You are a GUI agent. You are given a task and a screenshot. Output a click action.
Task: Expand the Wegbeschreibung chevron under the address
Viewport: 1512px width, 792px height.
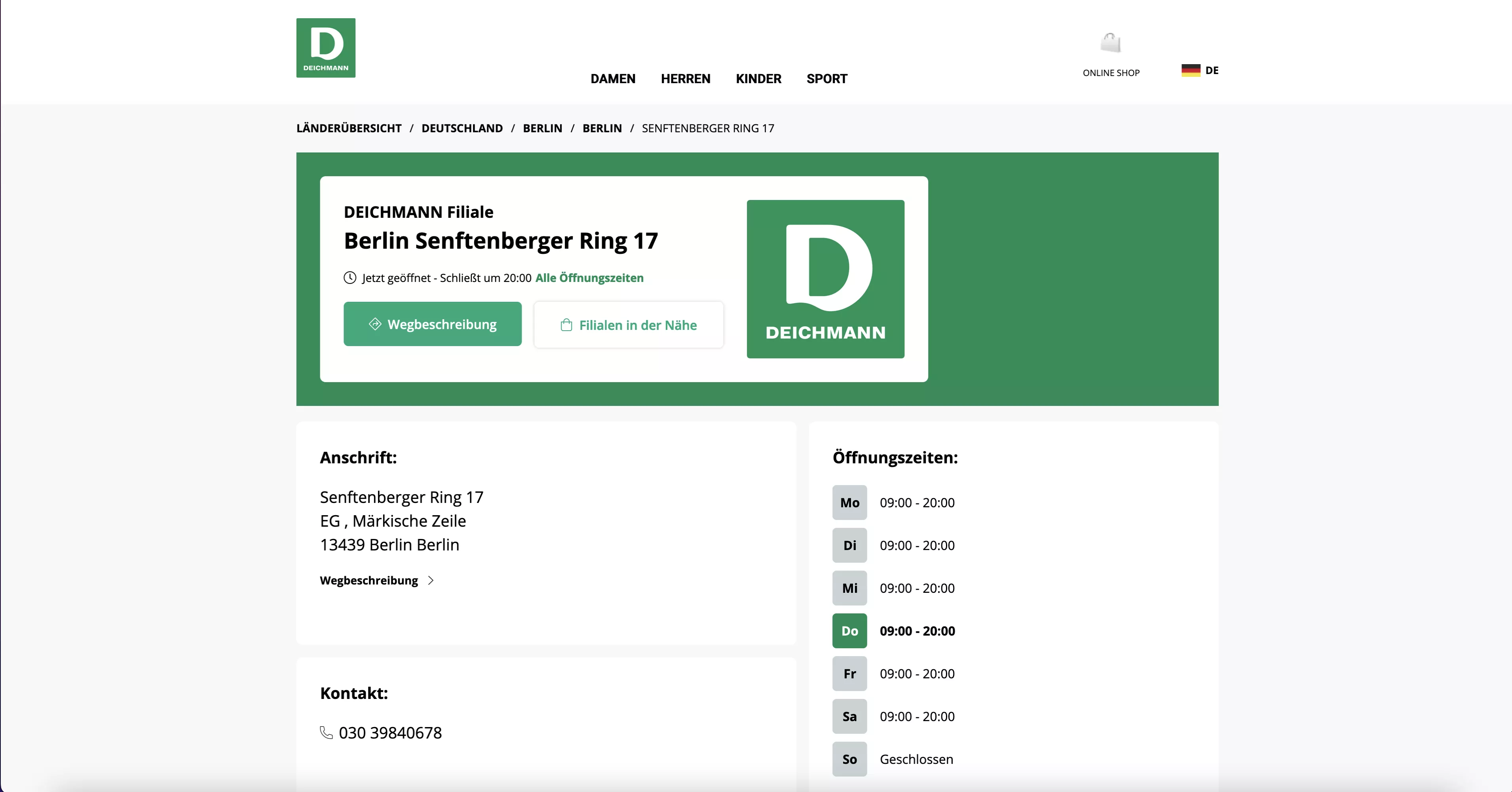tap(431, 580)
